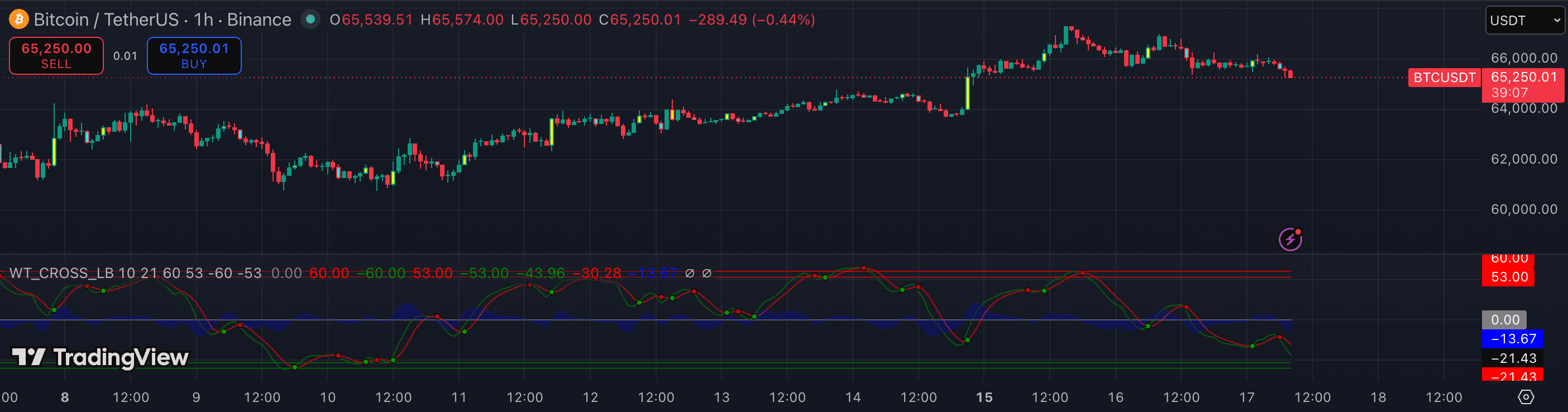The image size is (1568, 412).
Task: Click the high value H65,574.00
Action: [x=462, y=20]
